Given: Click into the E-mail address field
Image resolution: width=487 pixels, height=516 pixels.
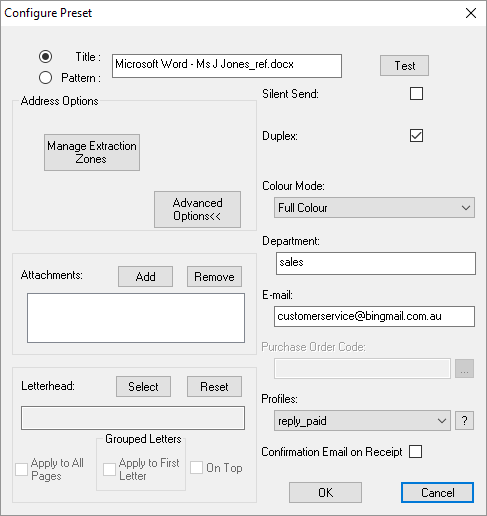Looking at the screenshot, I should [x=374, y=316].
